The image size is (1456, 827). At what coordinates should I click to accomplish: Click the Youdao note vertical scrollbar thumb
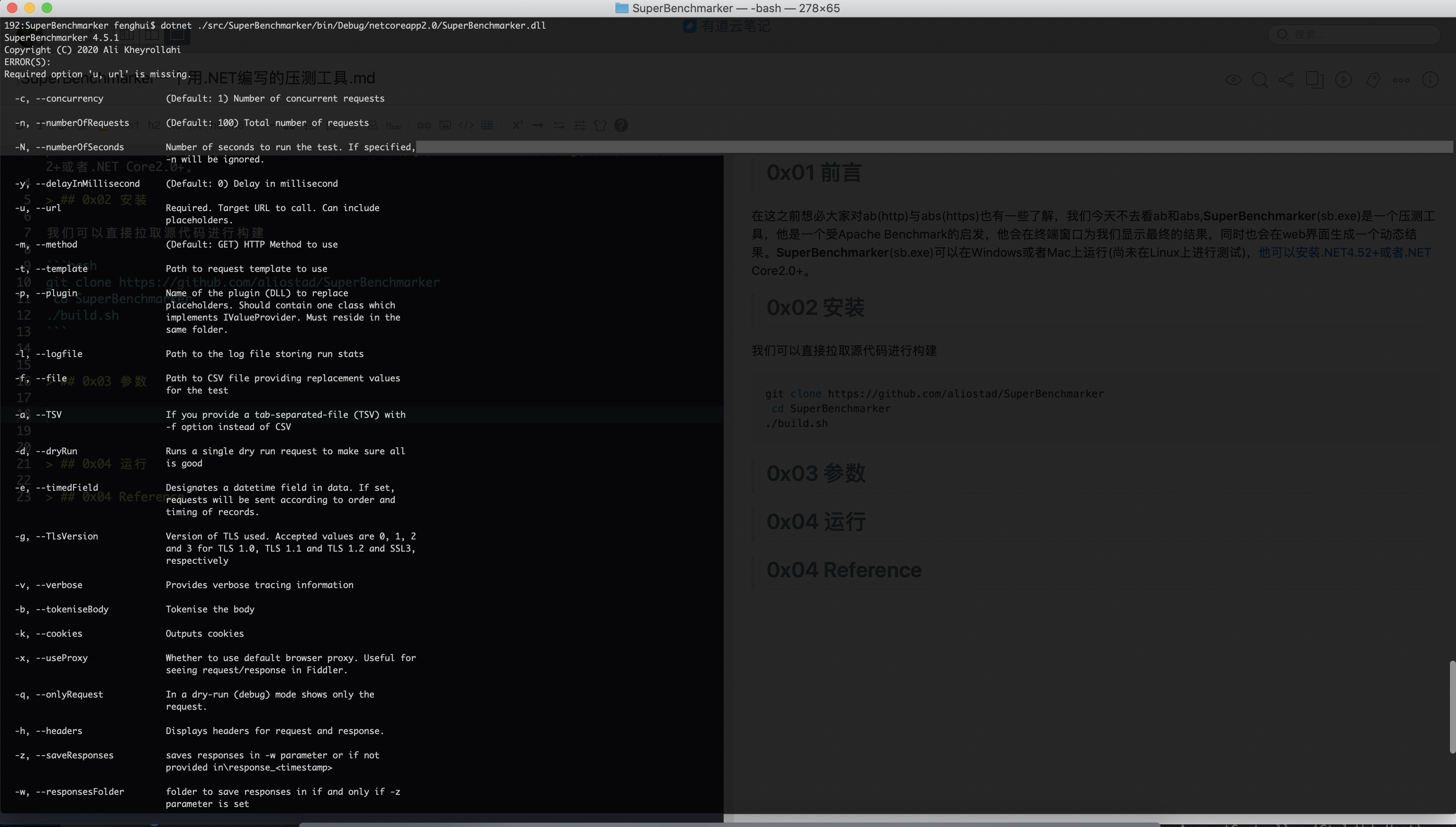[1452, 707]
